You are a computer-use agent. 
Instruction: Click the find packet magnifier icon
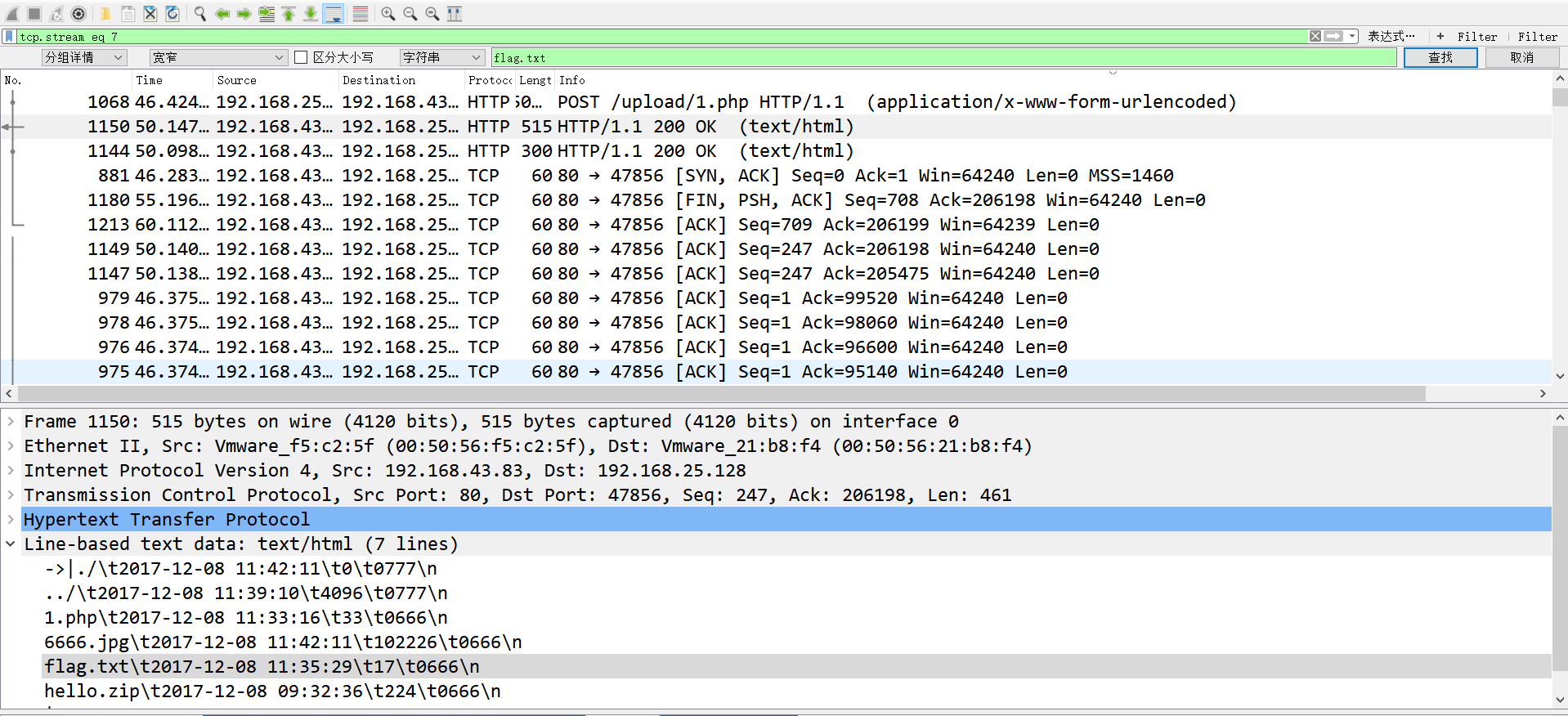[200, 14]
